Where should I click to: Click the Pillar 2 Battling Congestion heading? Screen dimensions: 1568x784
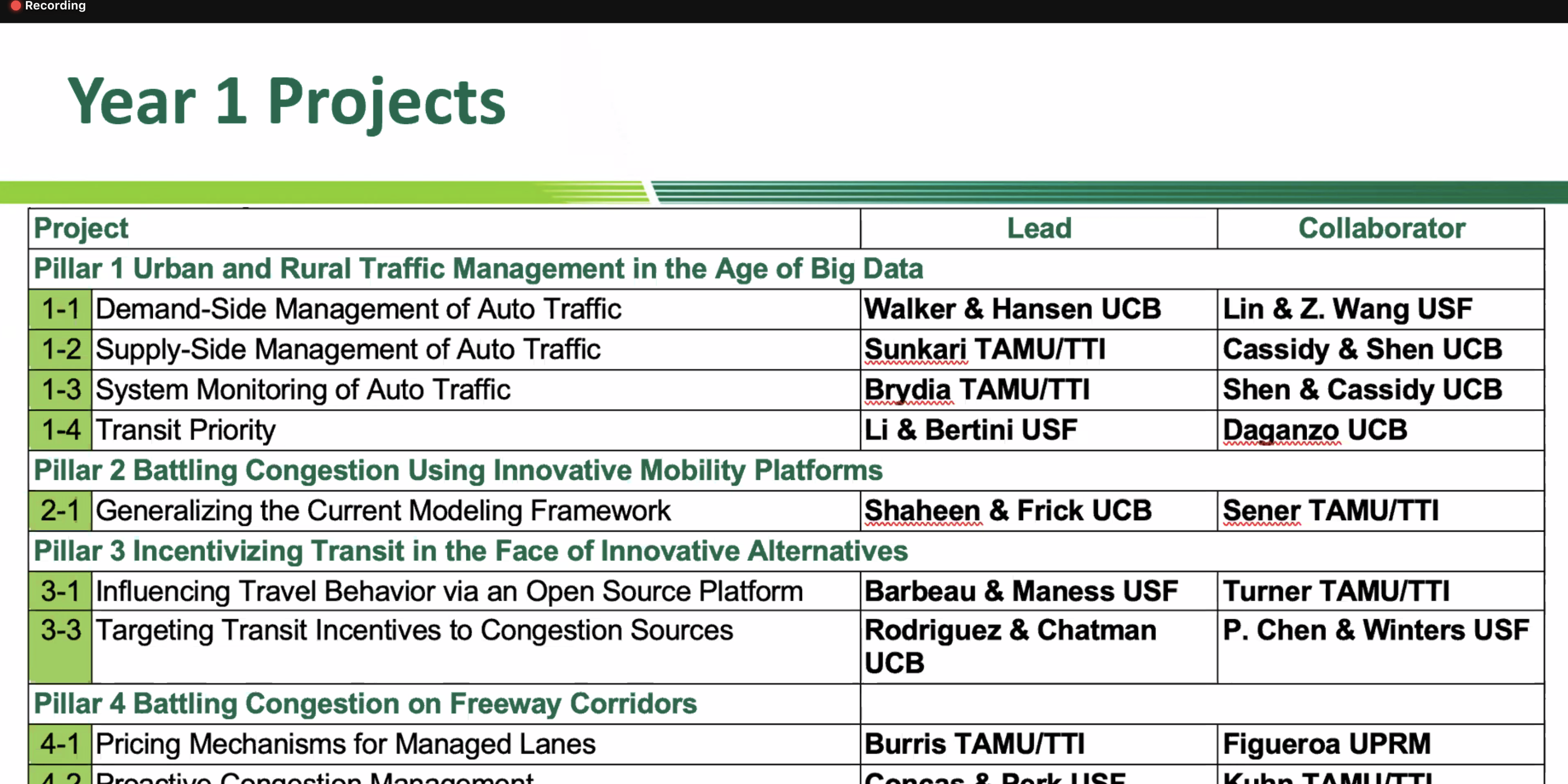tap(458, 470)
